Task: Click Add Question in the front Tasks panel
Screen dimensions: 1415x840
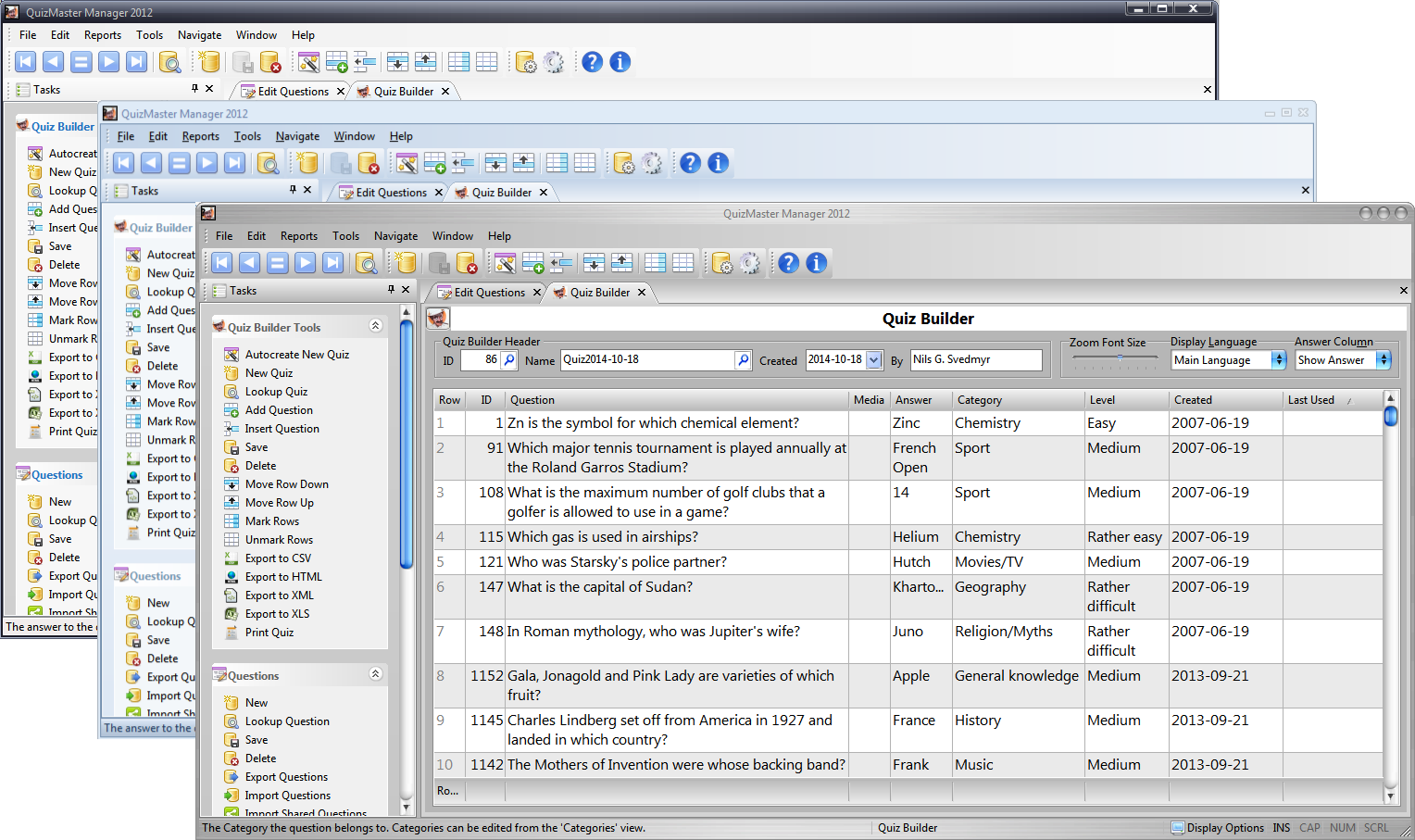Action: click(x=279, y=410)
